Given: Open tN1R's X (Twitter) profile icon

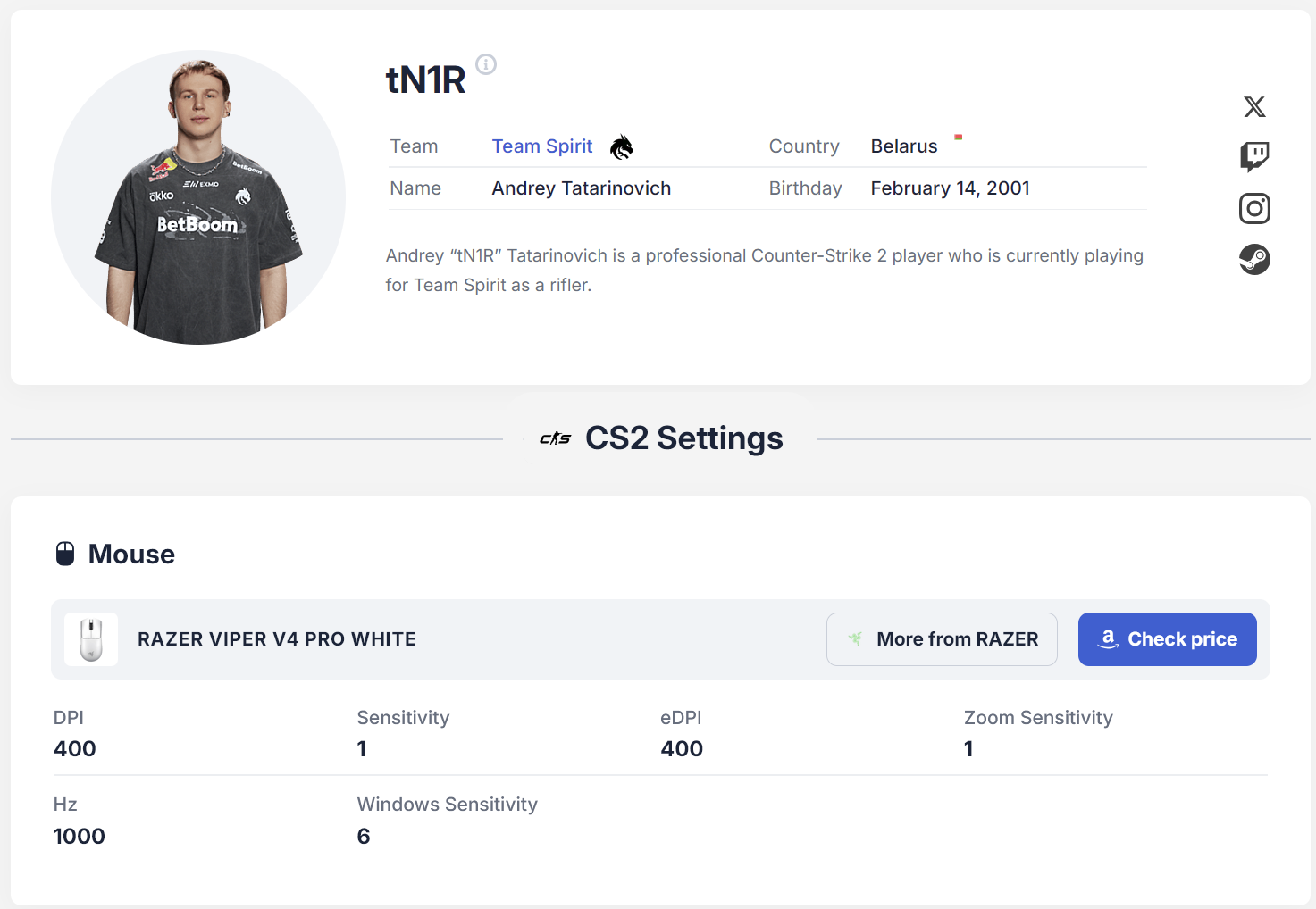Looking at the screenshot, I should point(1254,107).
